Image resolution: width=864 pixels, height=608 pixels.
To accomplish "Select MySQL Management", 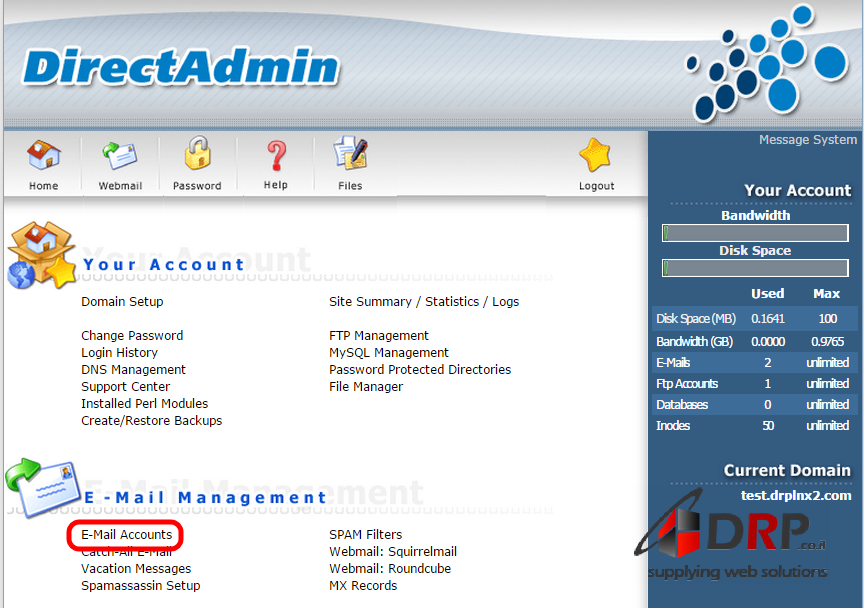I will 389,353.
